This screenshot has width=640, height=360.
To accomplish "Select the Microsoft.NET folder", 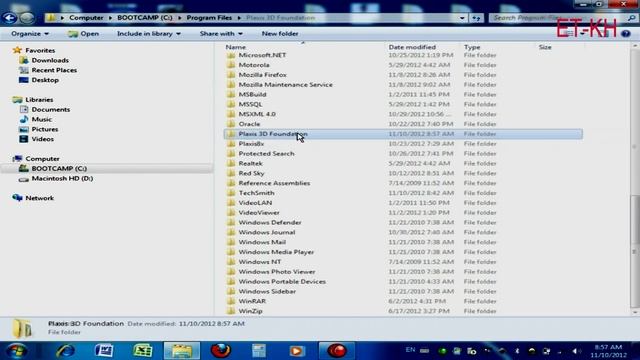I will point(262,55).
